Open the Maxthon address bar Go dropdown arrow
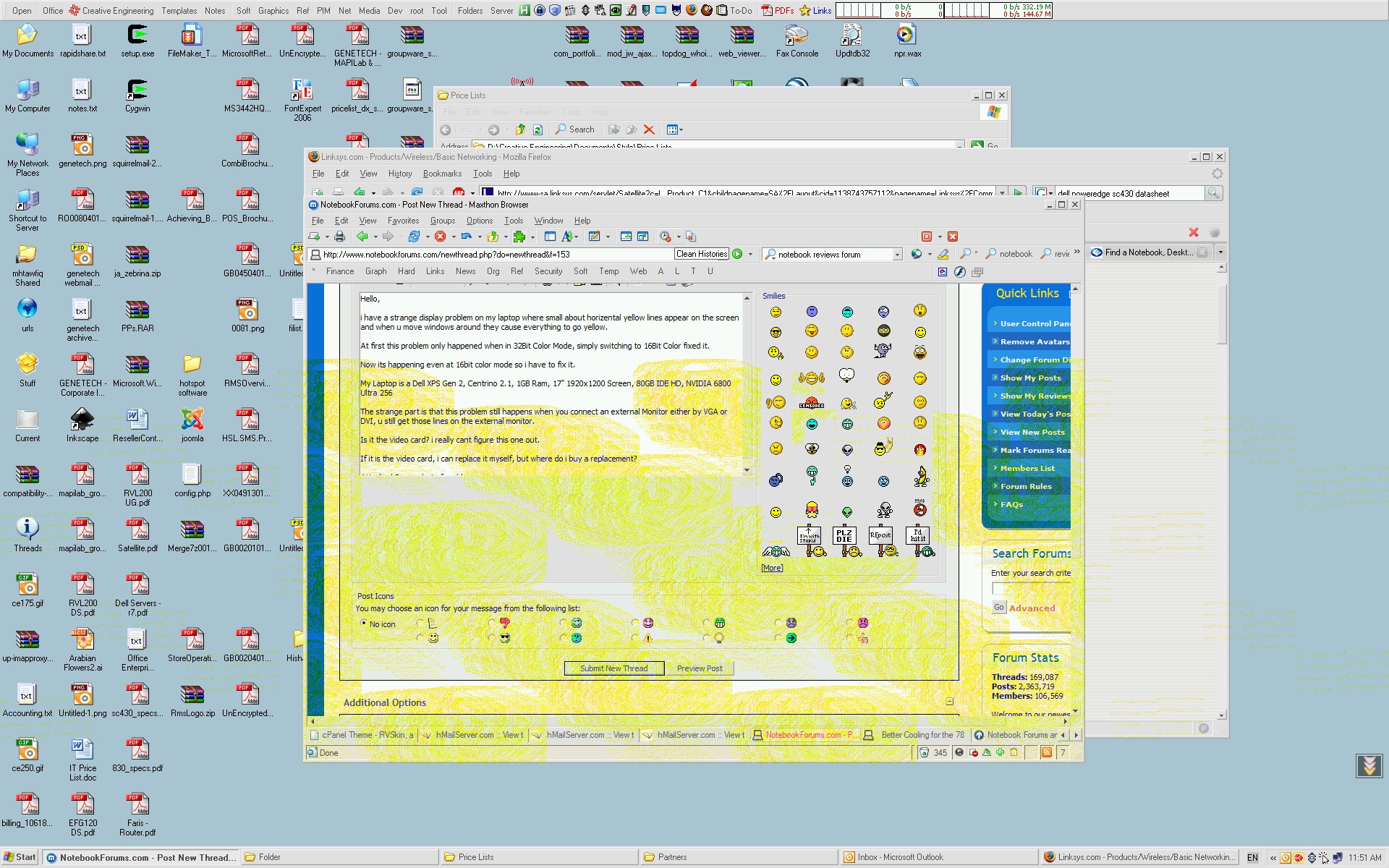 pos(750,254)
